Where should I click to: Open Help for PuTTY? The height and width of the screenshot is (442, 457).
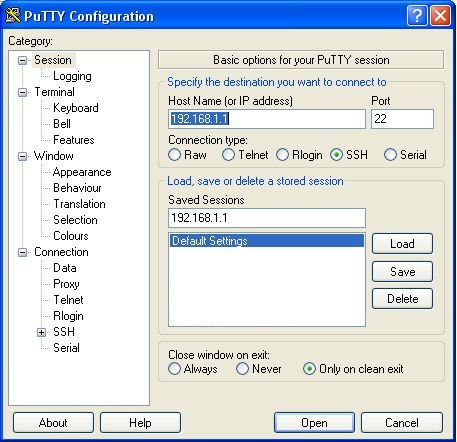(x=140, y=423)
